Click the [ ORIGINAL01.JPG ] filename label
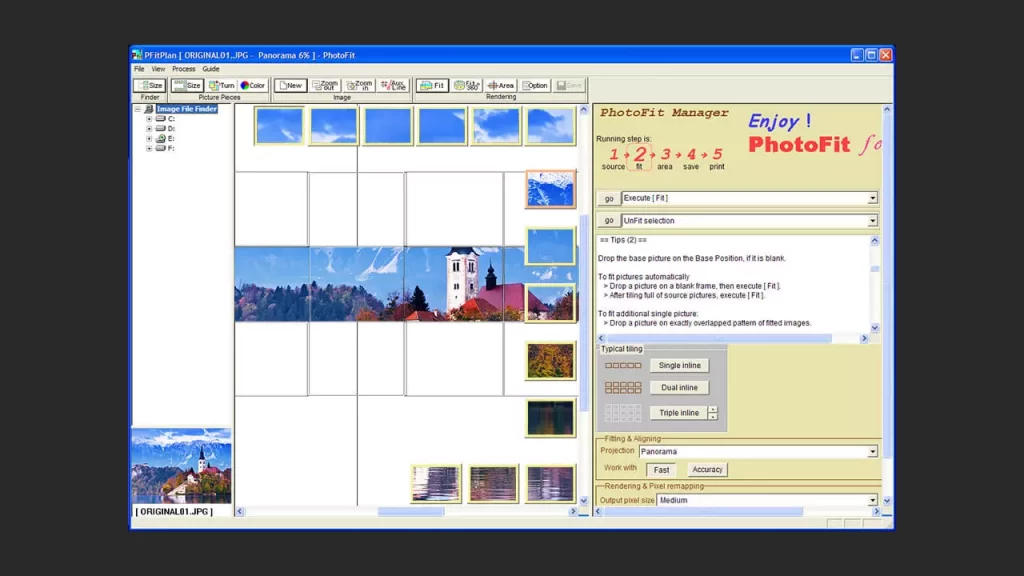This screenshot has width=1024, height=576. click(174, 511)
